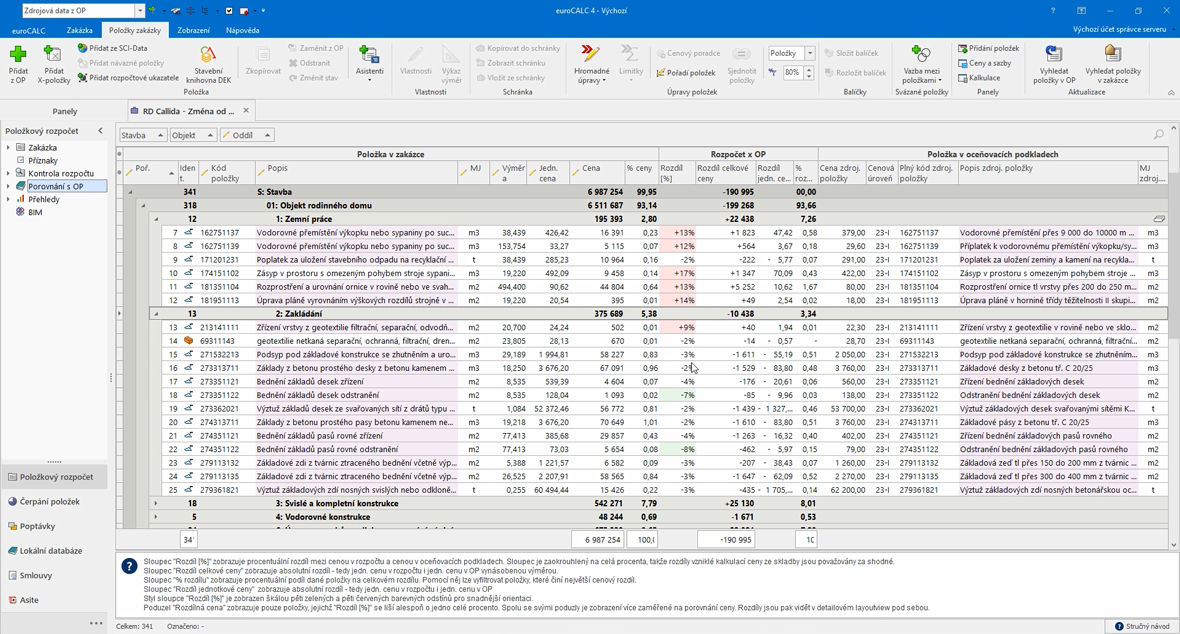Viewport: 1180px width, 634px height.
Task: Increase the 80% zoom stepper value
Action: 809,69
